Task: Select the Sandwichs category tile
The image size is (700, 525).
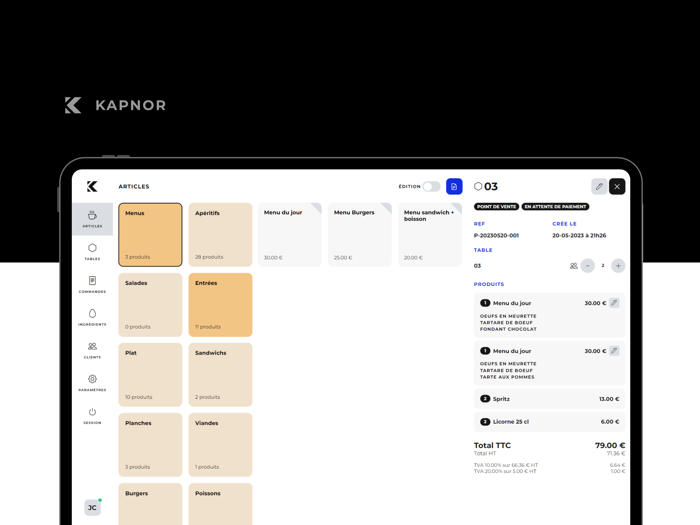Action: 221,375
